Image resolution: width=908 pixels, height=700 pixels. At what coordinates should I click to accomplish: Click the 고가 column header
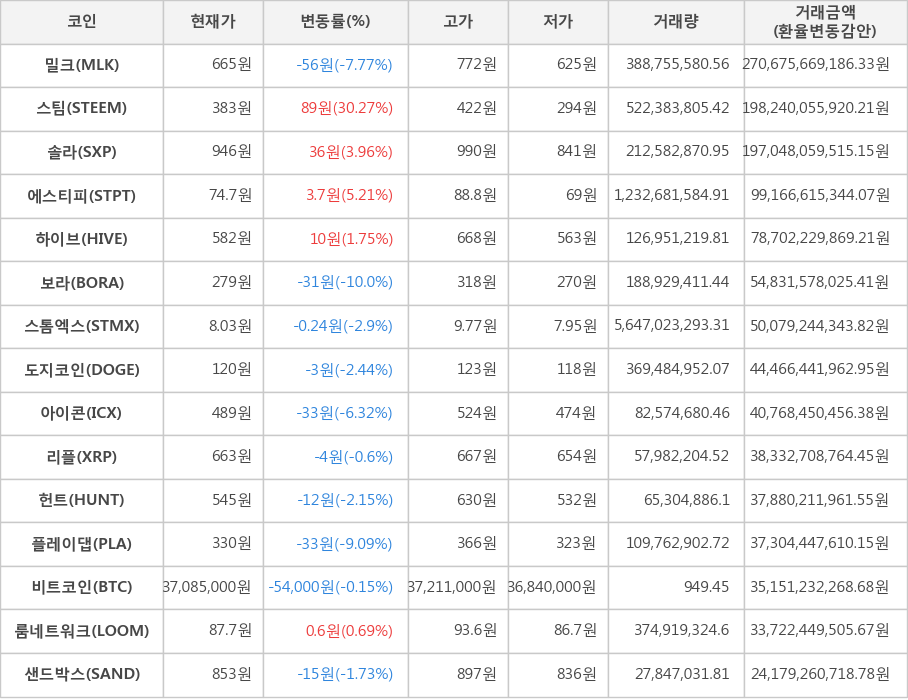click(458, 22)
